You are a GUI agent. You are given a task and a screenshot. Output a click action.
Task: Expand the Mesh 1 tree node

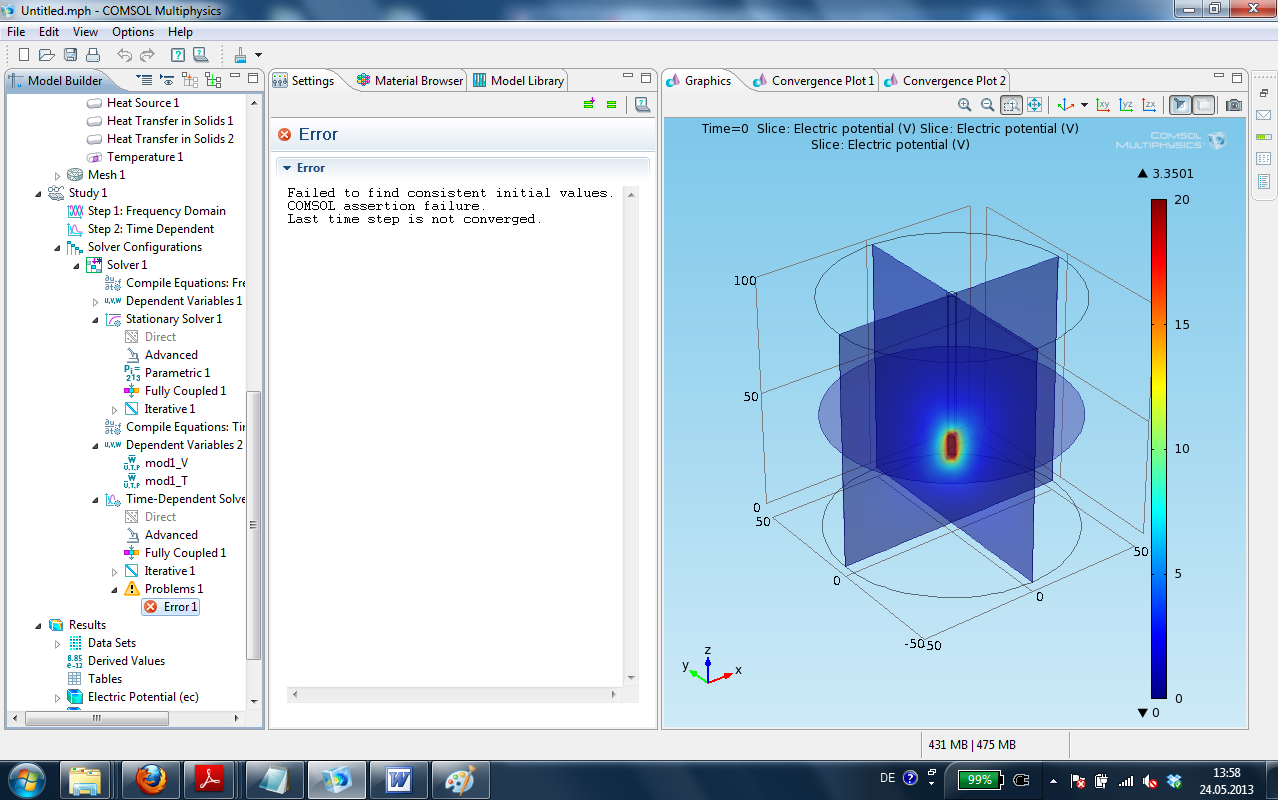pyautogui.click(x=58, y=175)
